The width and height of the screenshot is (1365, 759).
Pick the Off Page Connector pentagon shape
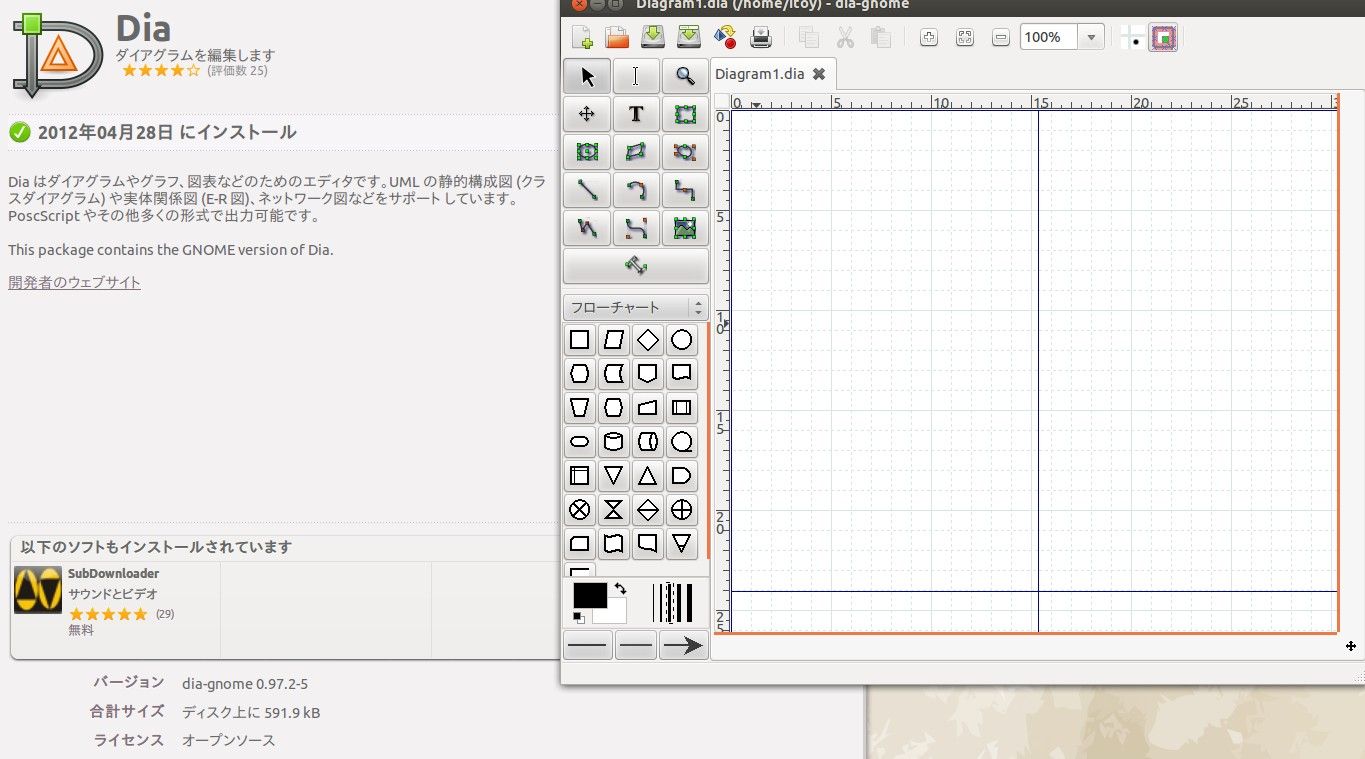pos(647,374)
